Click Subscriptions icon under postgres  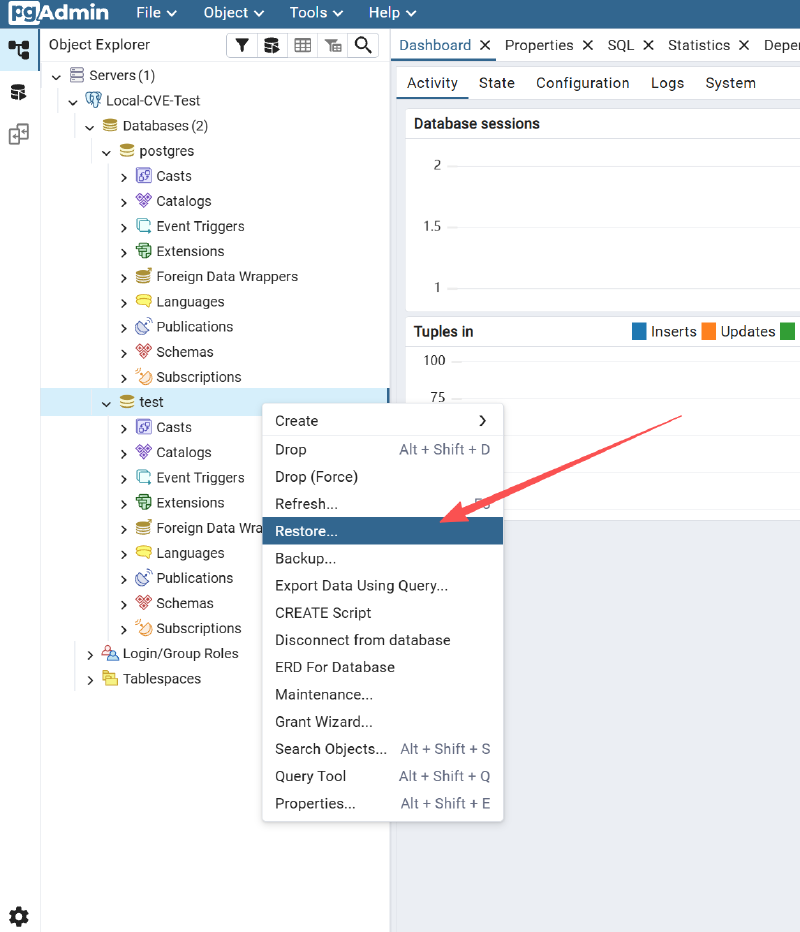point(144,376)
